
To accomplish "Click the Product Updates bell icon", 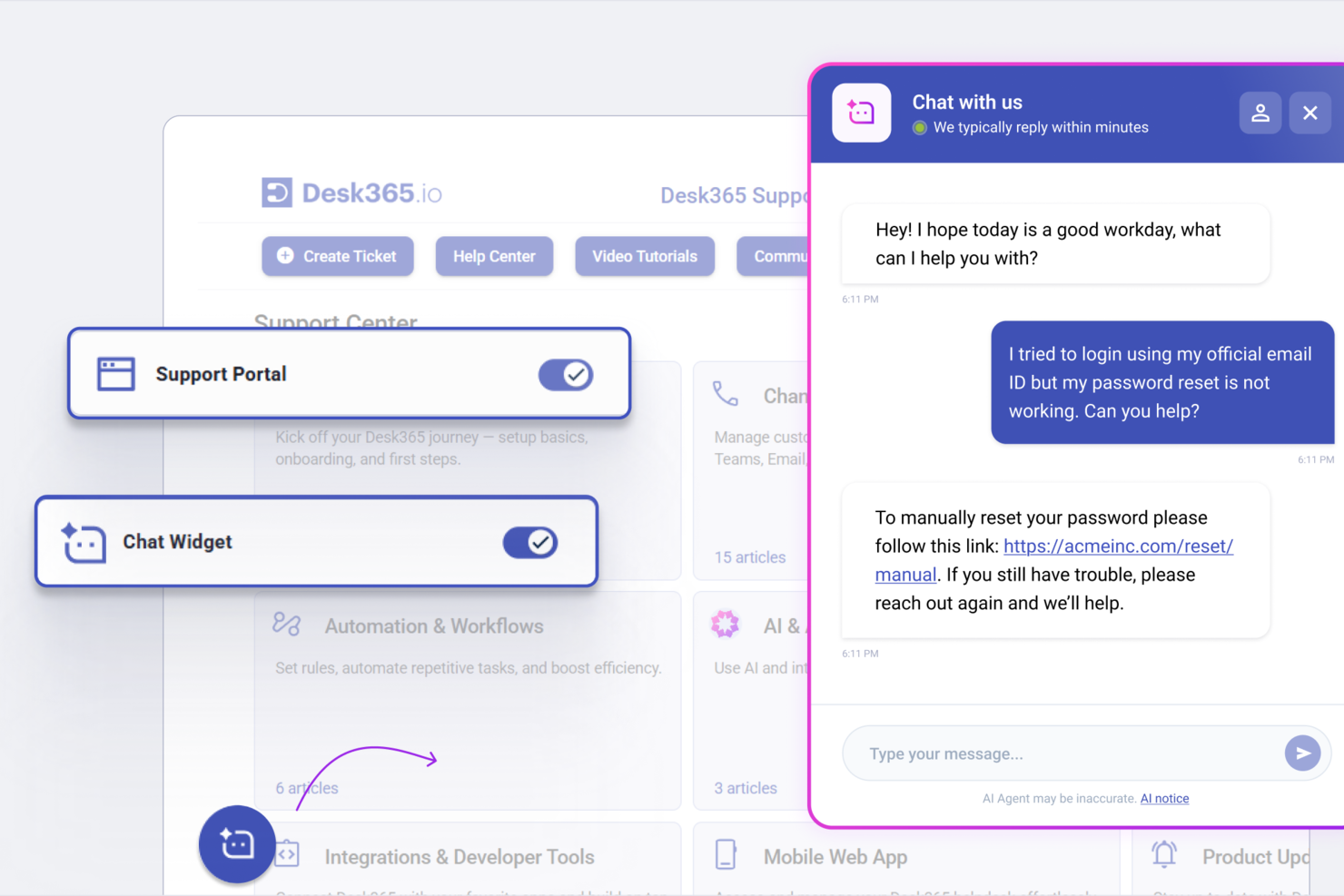I will coord(1163,854).
